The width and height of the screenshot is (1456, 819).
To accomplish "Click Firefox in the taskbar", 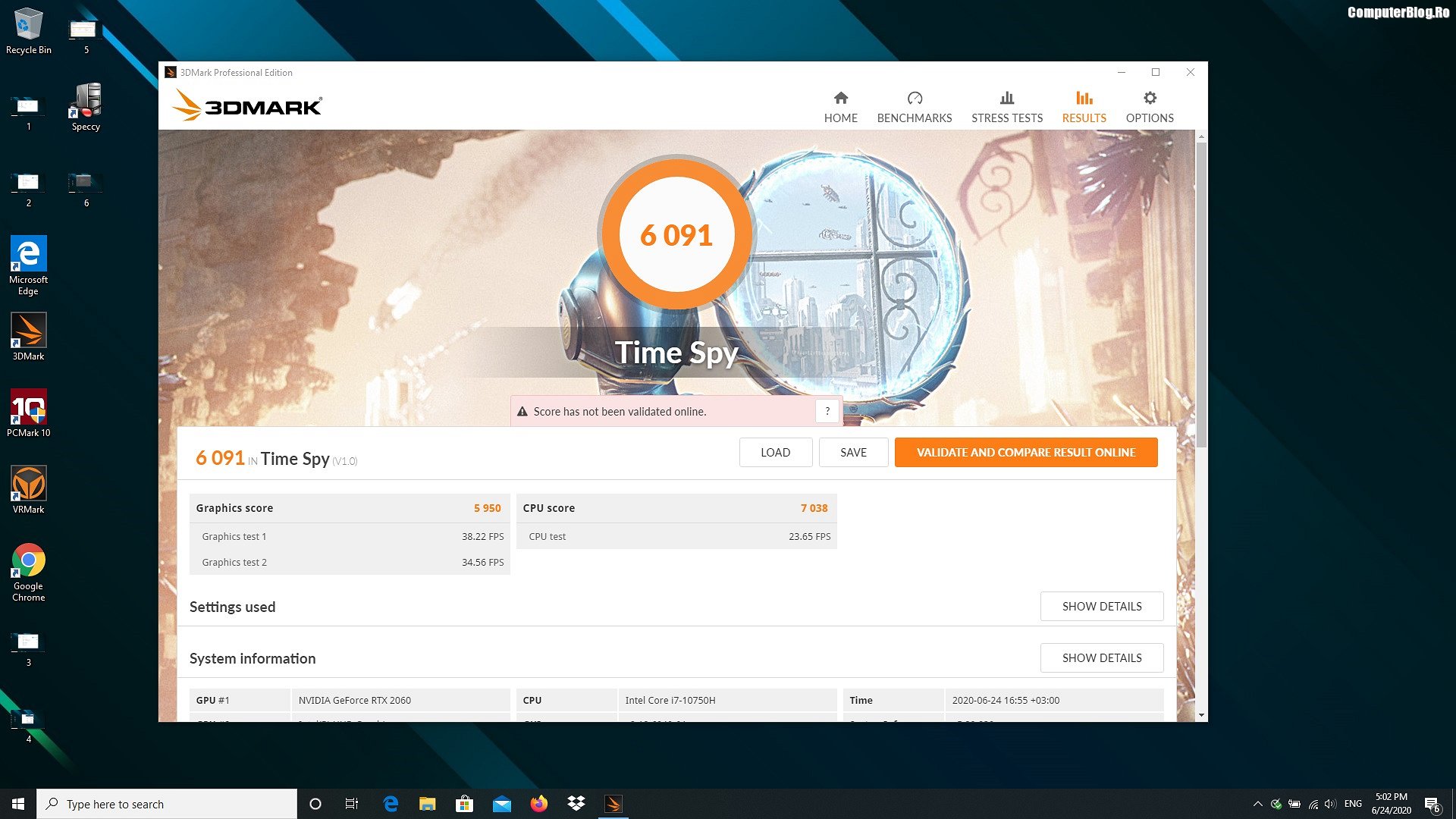I will [x=538, y=804].
